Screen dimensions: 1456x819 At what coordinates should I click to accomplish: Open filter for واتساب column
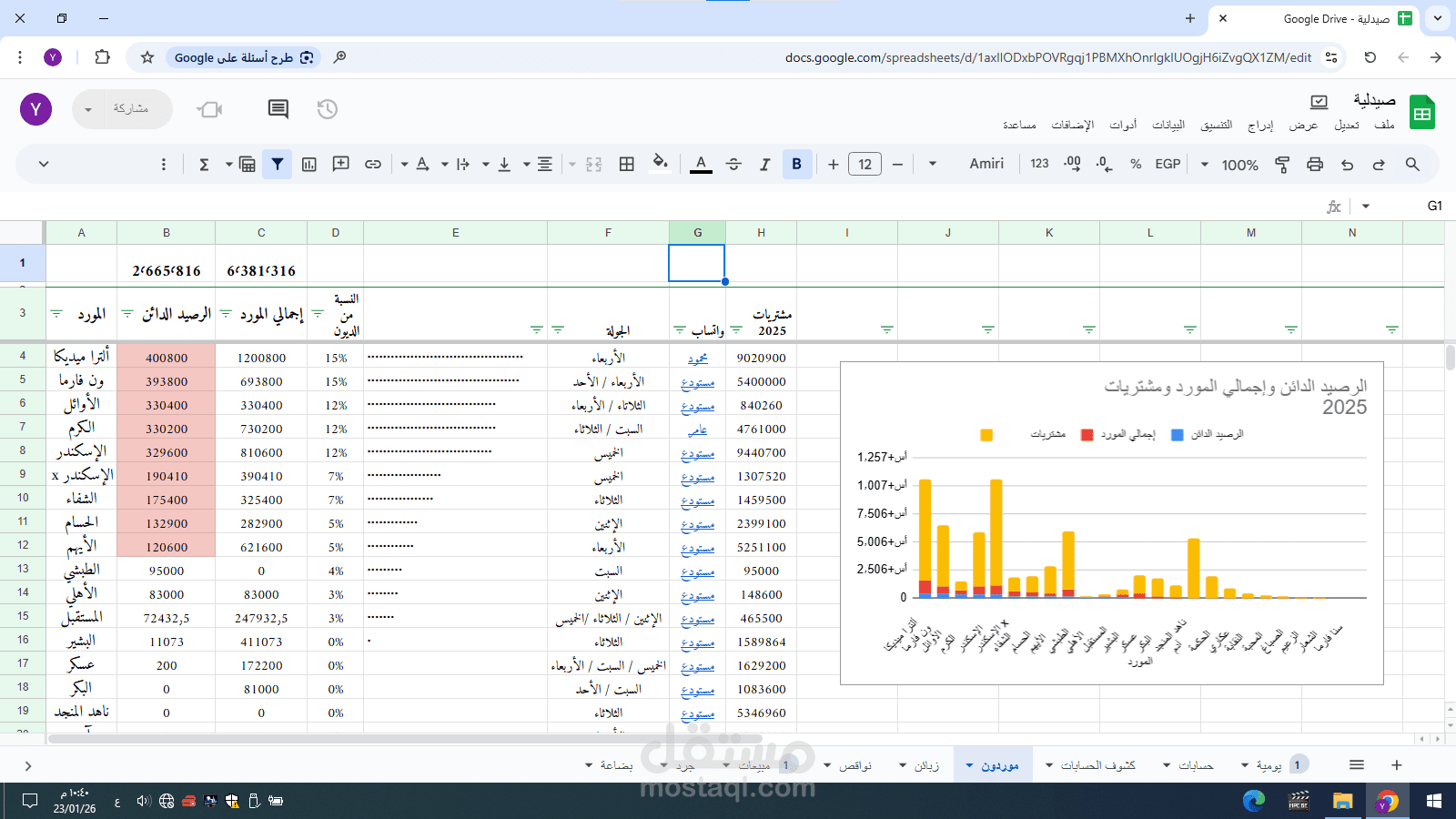(x=680, y=329)
